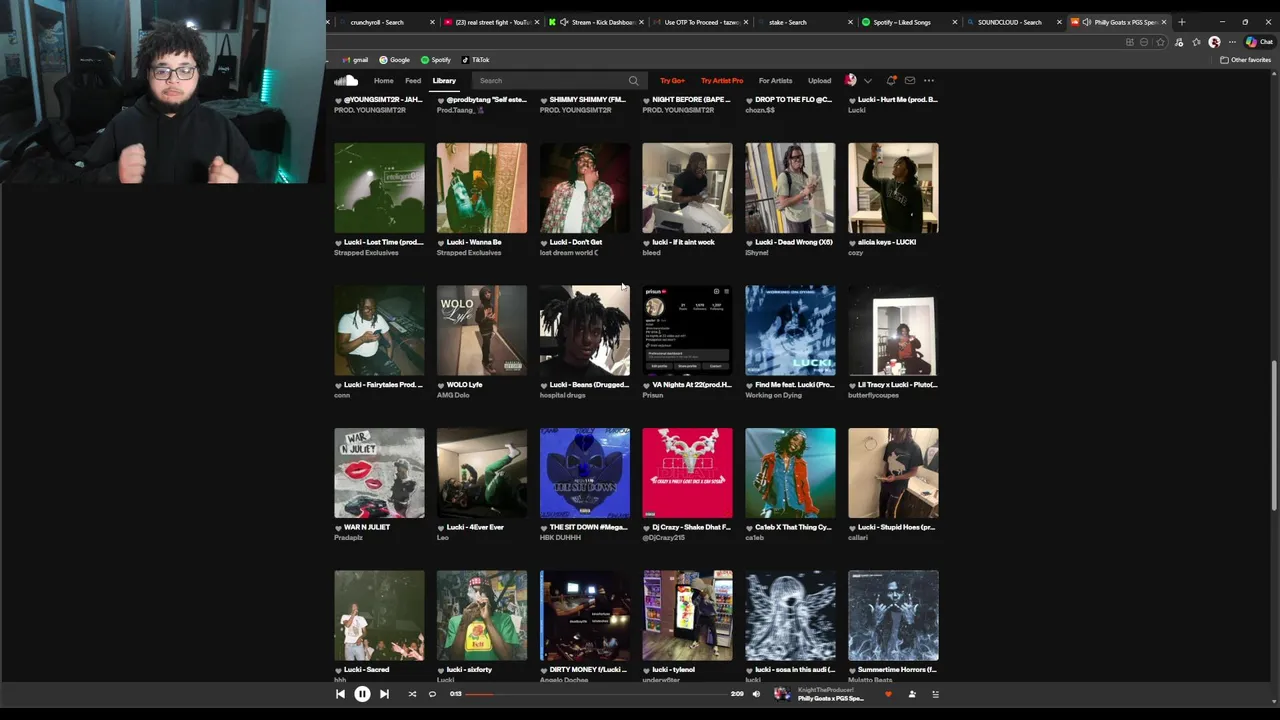Open Lucki - Sacred track artwork

[379, 616]
